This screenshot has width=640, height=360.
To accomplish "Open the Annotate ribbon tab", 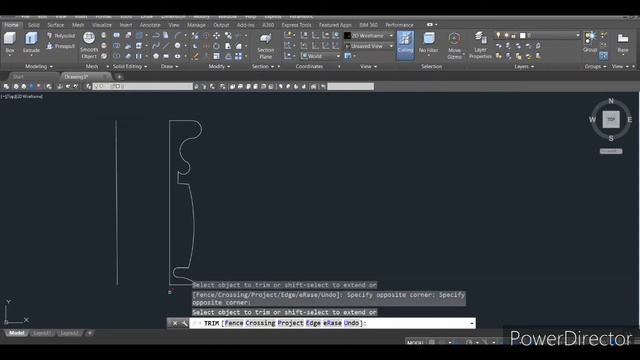I will coord(150,25).
